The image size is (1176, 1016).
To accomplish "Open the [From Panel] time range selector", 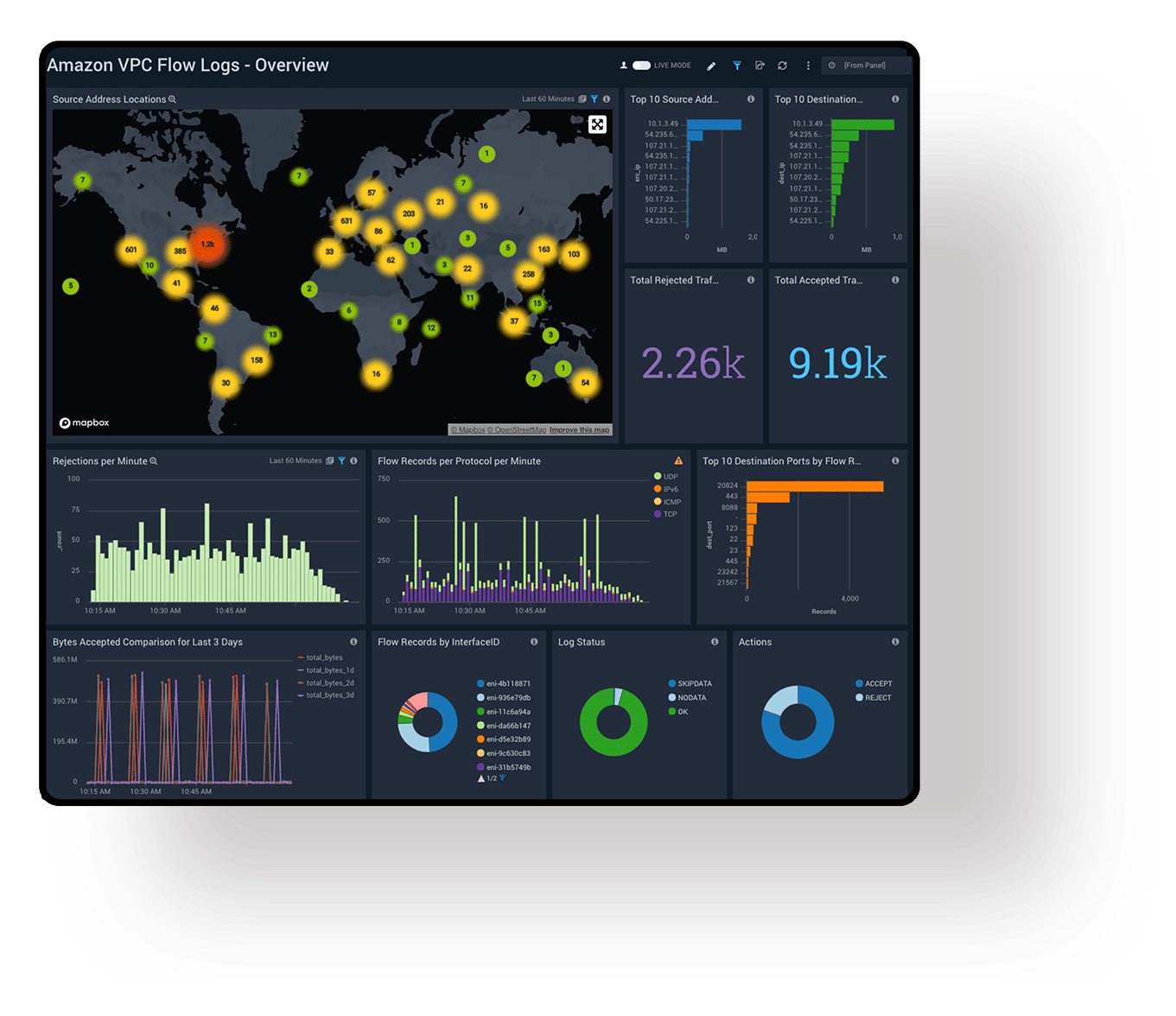I will (864, 66).
